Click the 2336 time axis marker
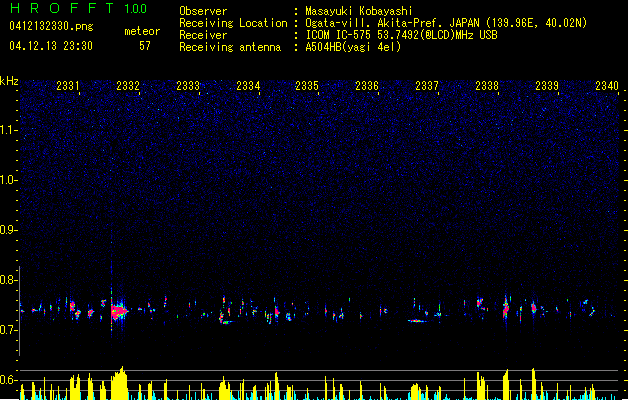This screenshot has height=400, width=629. 367,86
